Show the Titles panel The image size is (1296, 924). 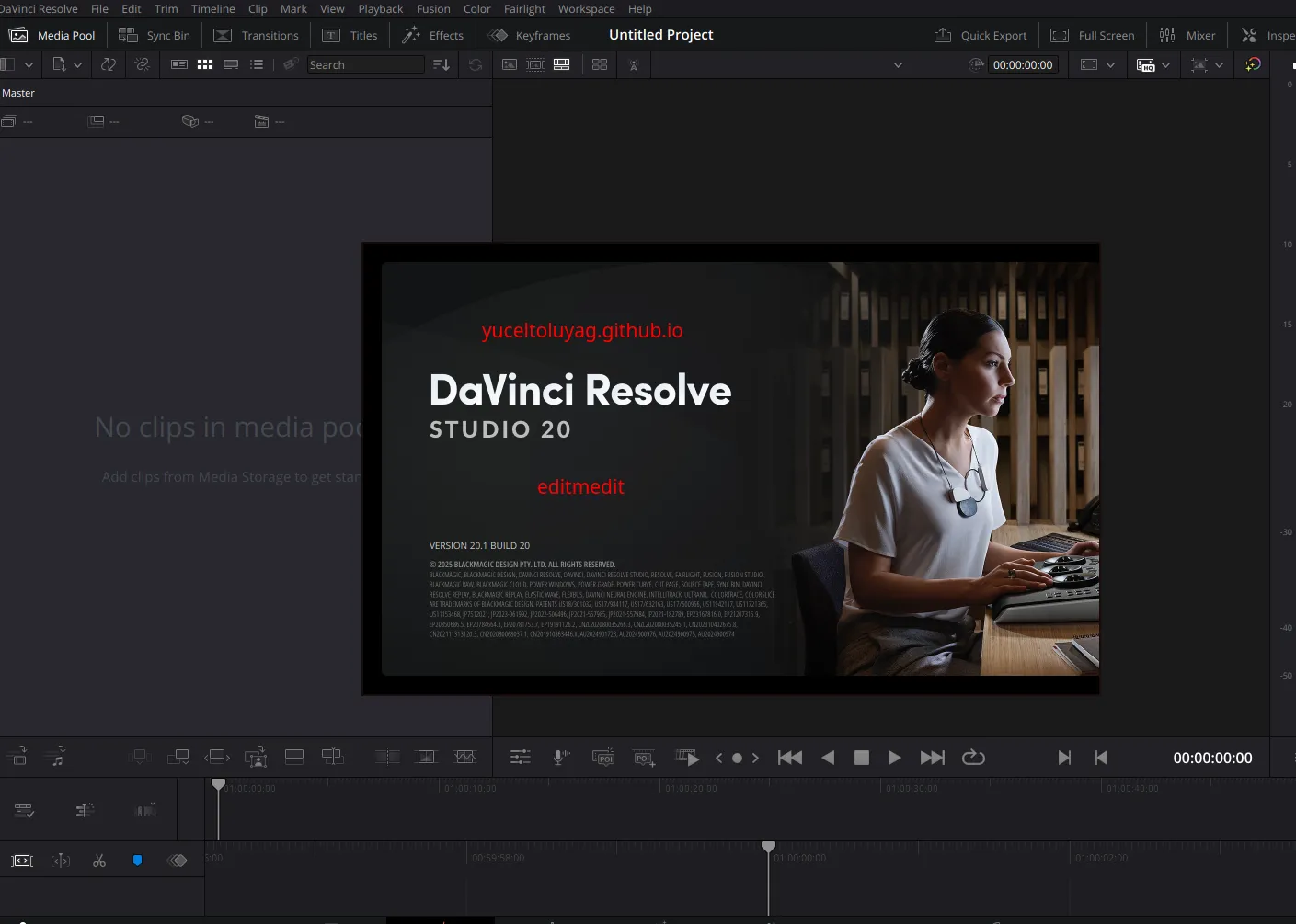350,35
